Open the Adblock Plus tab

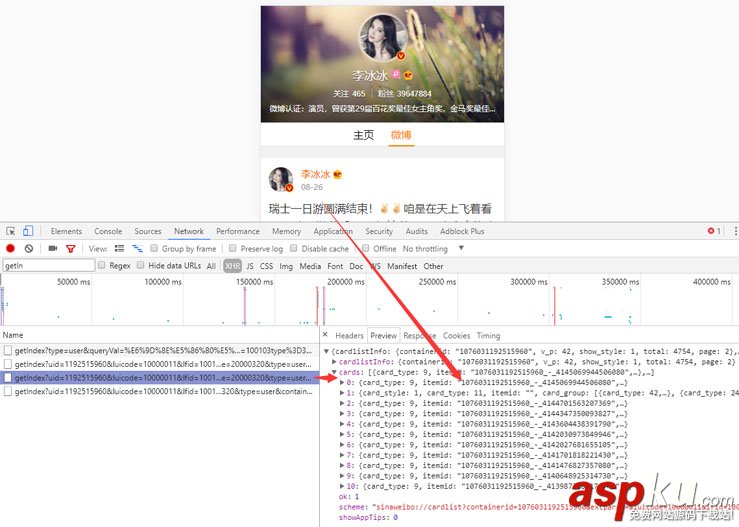462,231
